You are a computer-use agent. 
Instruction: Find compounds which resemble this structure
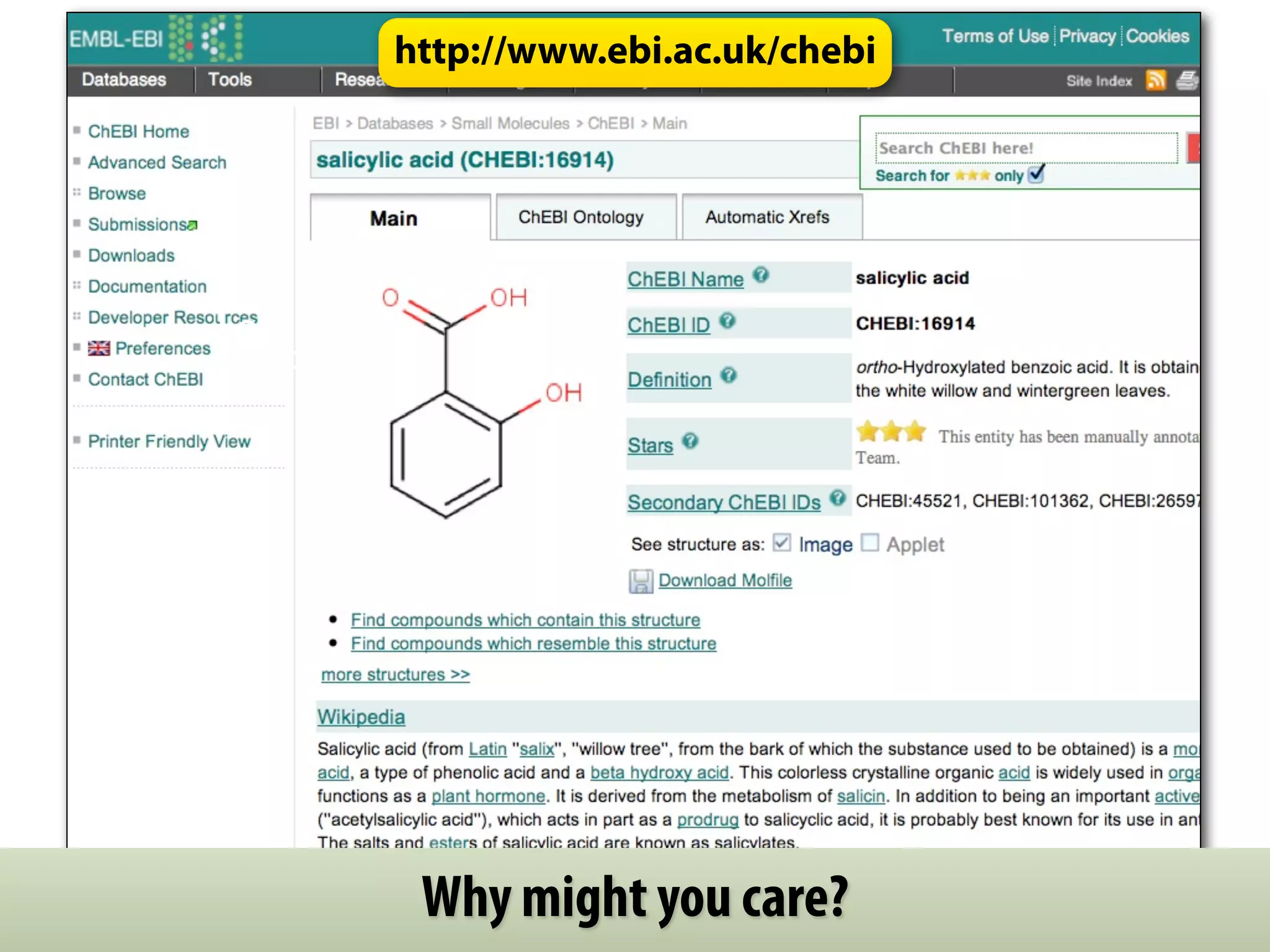(533, 643)
